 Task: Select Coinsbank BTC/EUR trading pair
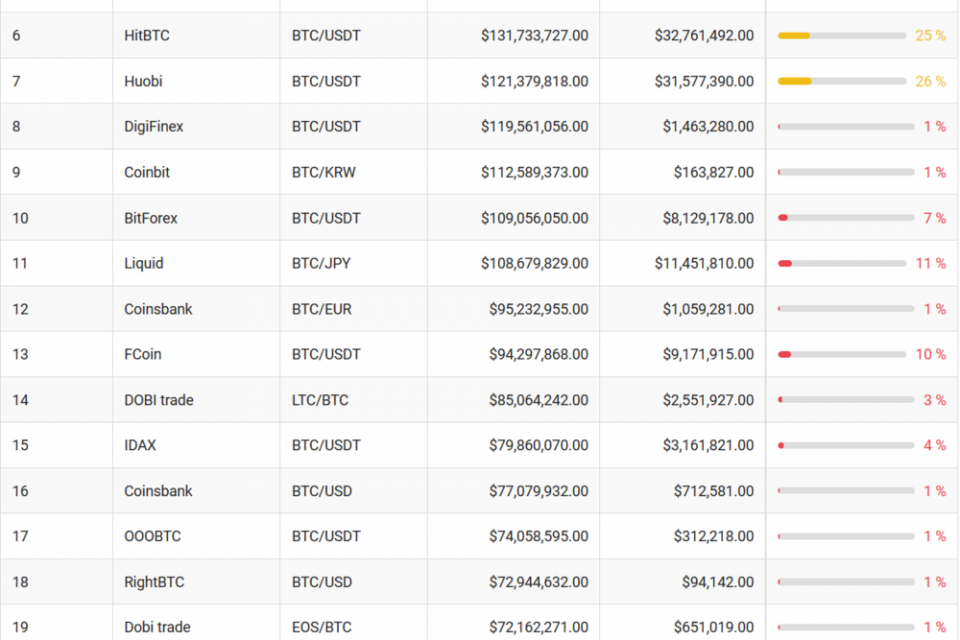click(321, 309)
